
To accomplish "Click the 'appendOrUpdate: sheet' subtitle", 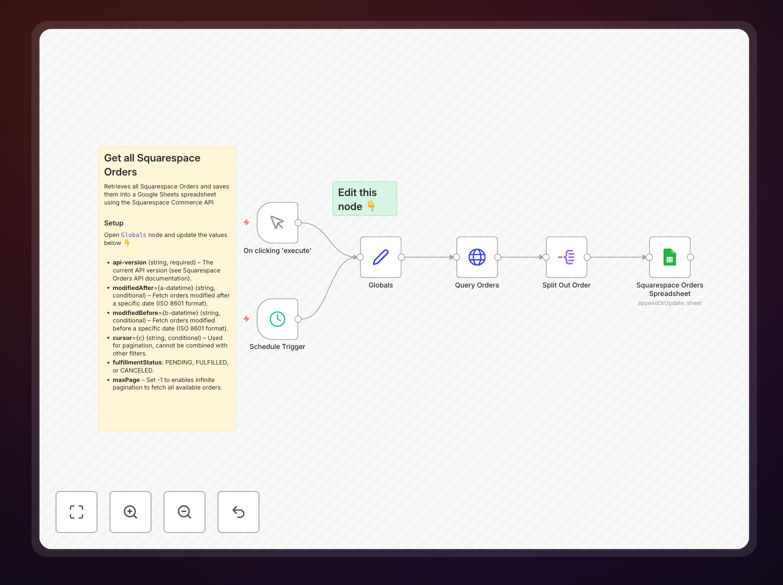I will point(670,303).
